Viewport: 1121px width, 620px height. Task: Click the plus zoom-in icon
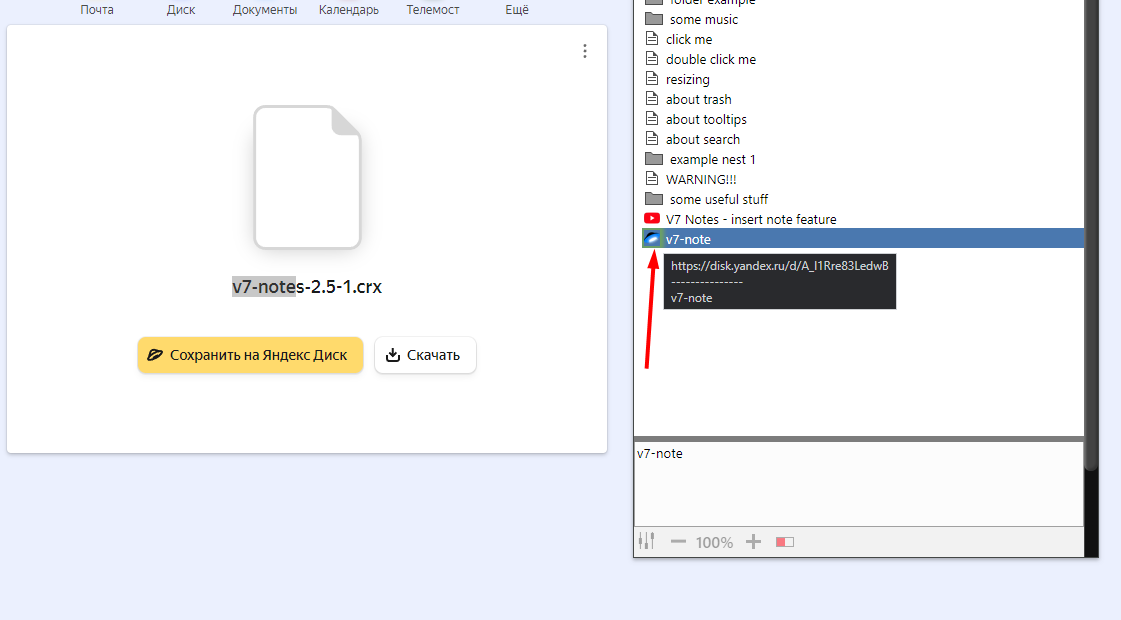tap(754, 541)
